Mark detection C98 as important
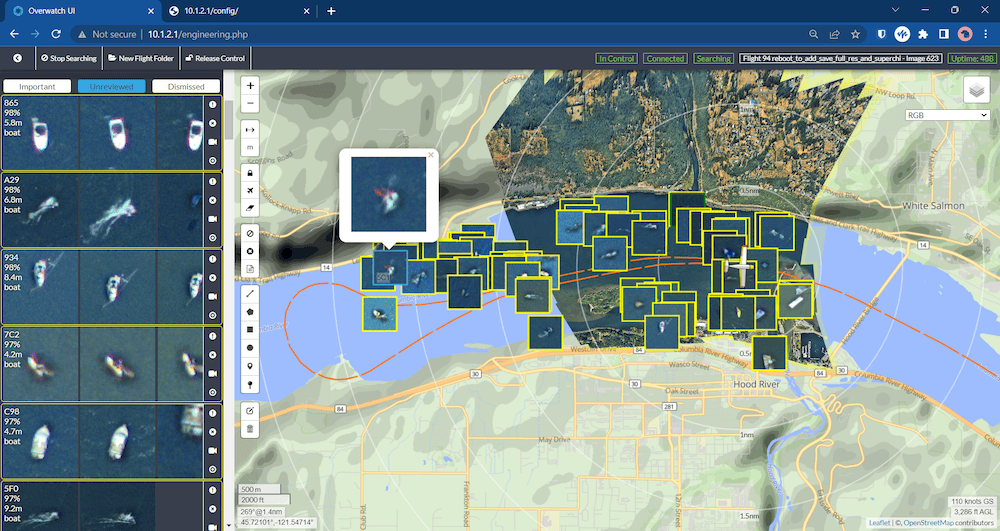The image size is (1000, 531). click(212, 413)
